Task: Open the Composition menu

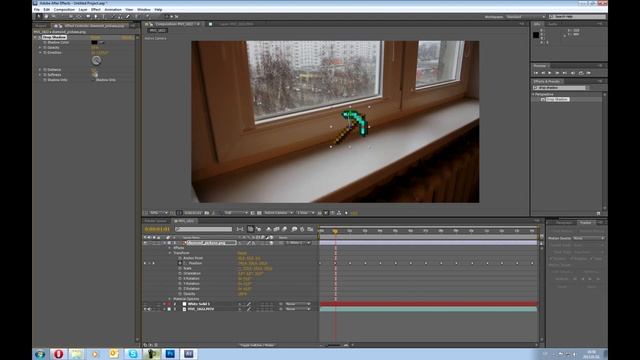Action: click(64, 9)
